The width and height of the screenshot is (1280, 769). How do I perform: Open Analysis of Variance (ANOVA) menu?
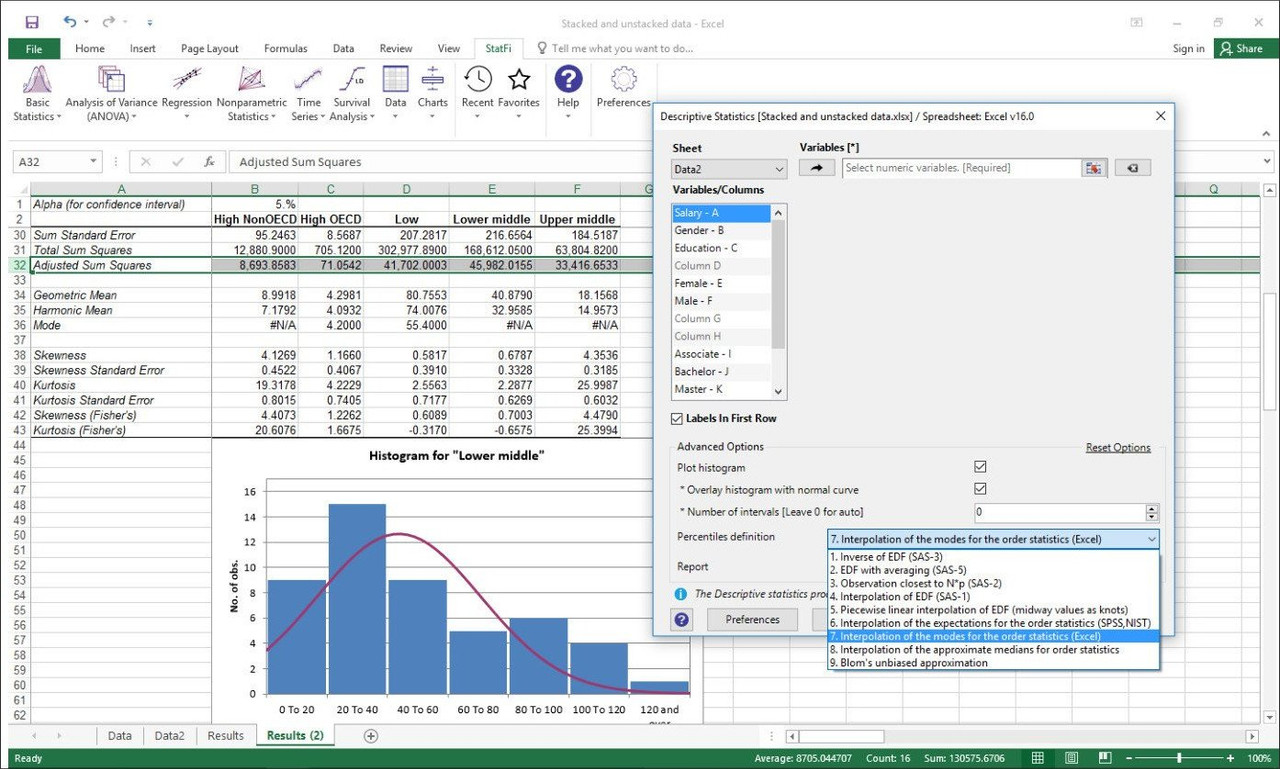(x=111, y=94)
